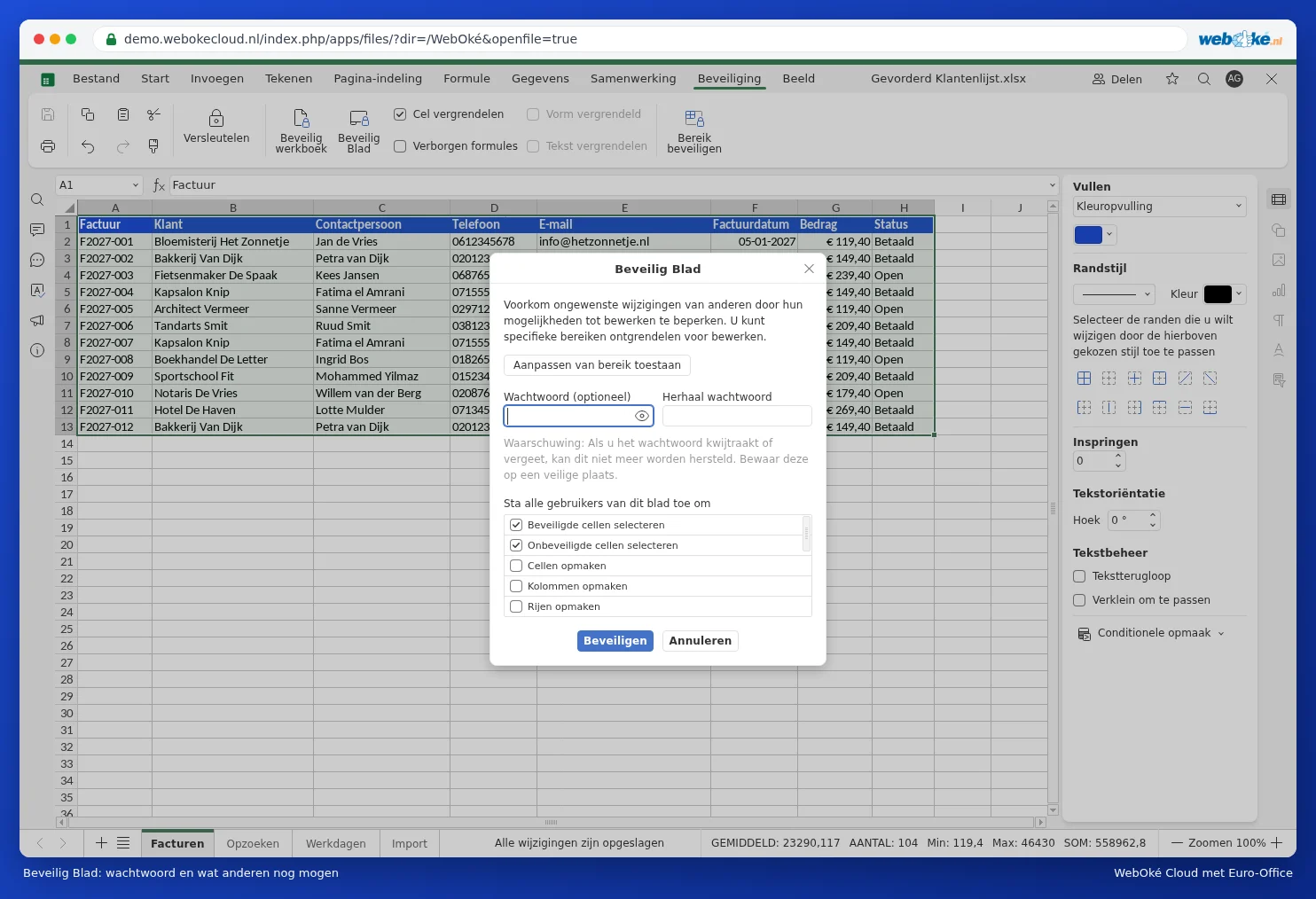Image resolution: width=1316 pixels, height=899 pixels.
Task: Enable Tekstterugloop checkbox
Action: pyautogui.click(x=1079, y=576)
